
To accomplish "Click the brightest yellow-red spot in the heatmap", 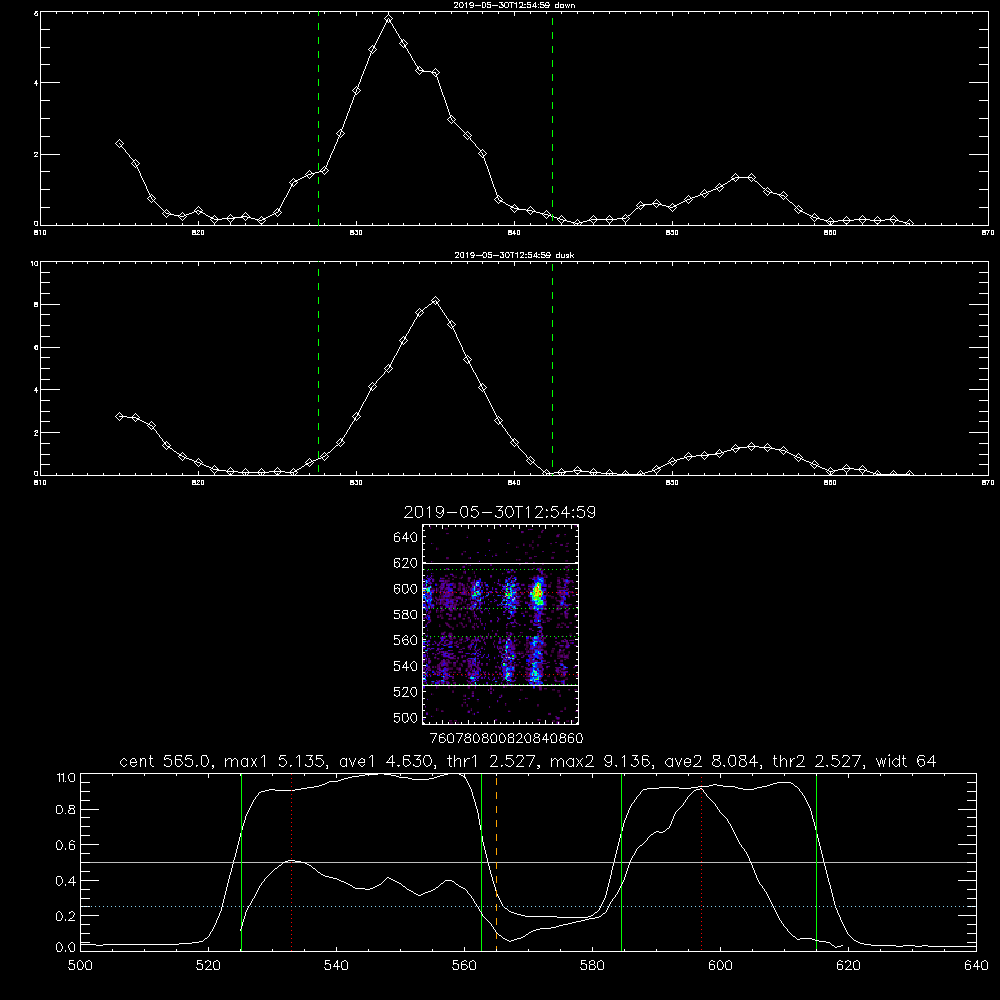I will coord(538,594).
